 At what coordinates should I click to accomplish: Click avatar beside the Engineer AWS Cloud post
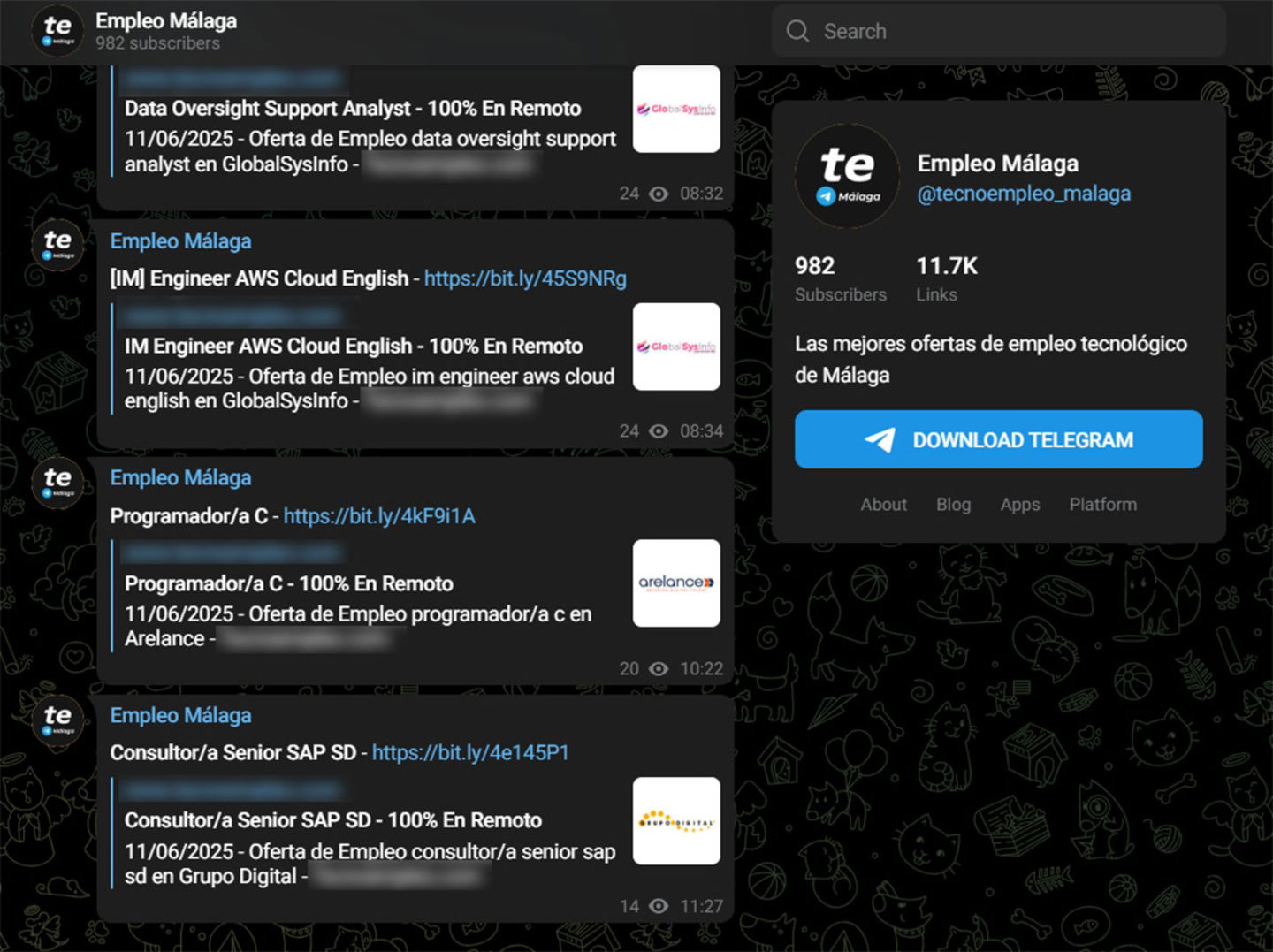(x=57, y=245)
